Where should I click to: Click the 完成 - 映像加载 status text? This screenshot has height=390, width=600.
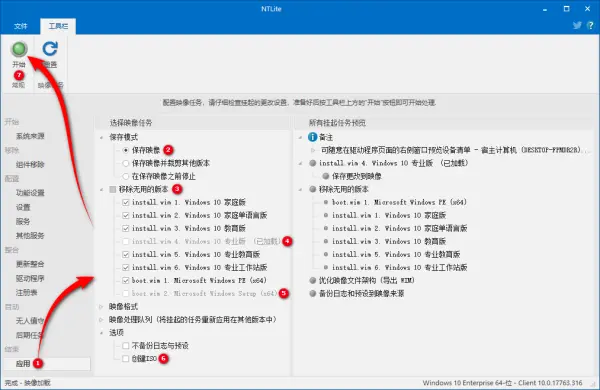tap(27, 383)
